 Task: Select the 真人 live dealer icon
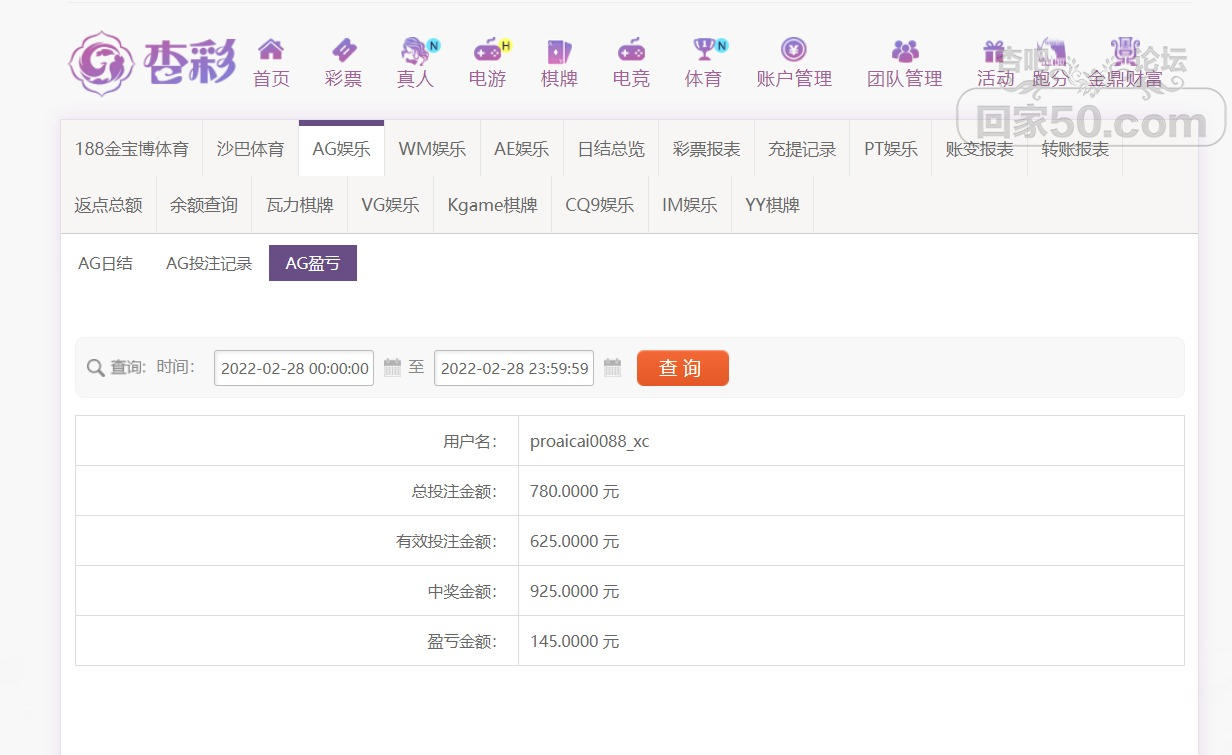(414, 50)
